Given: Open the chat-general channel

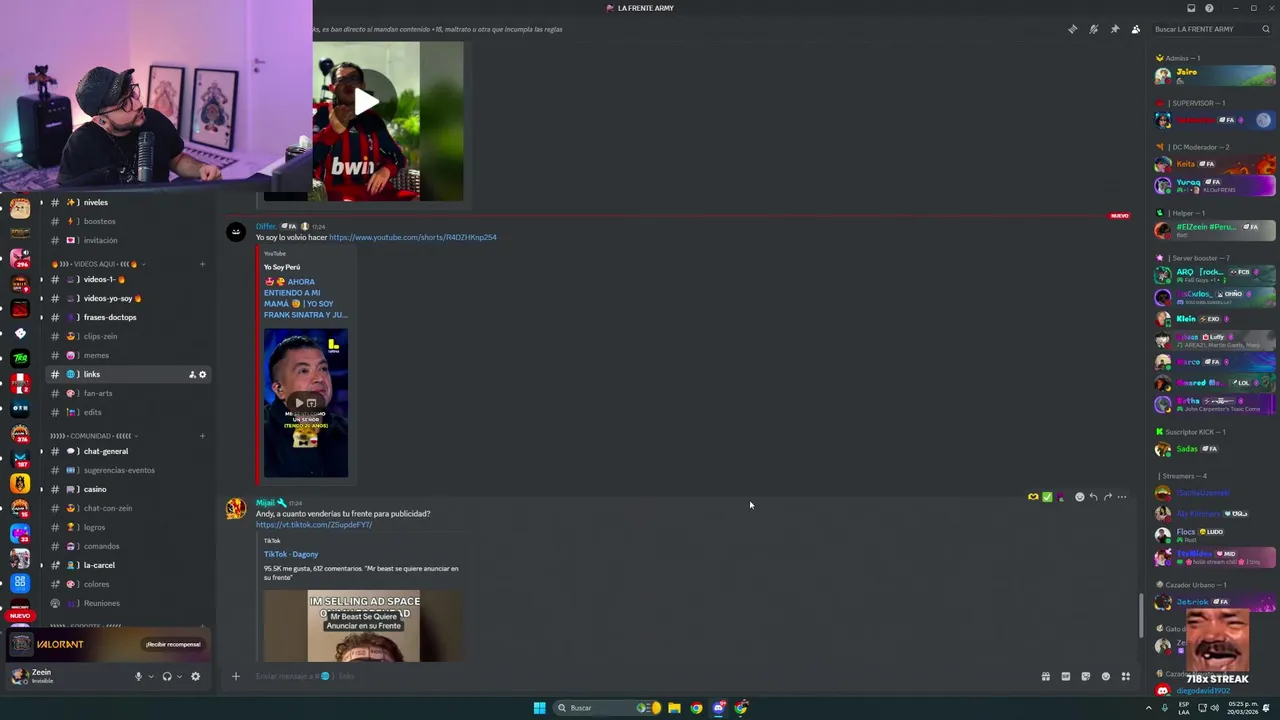Looking at the screenshot, I should click(128, 451).
